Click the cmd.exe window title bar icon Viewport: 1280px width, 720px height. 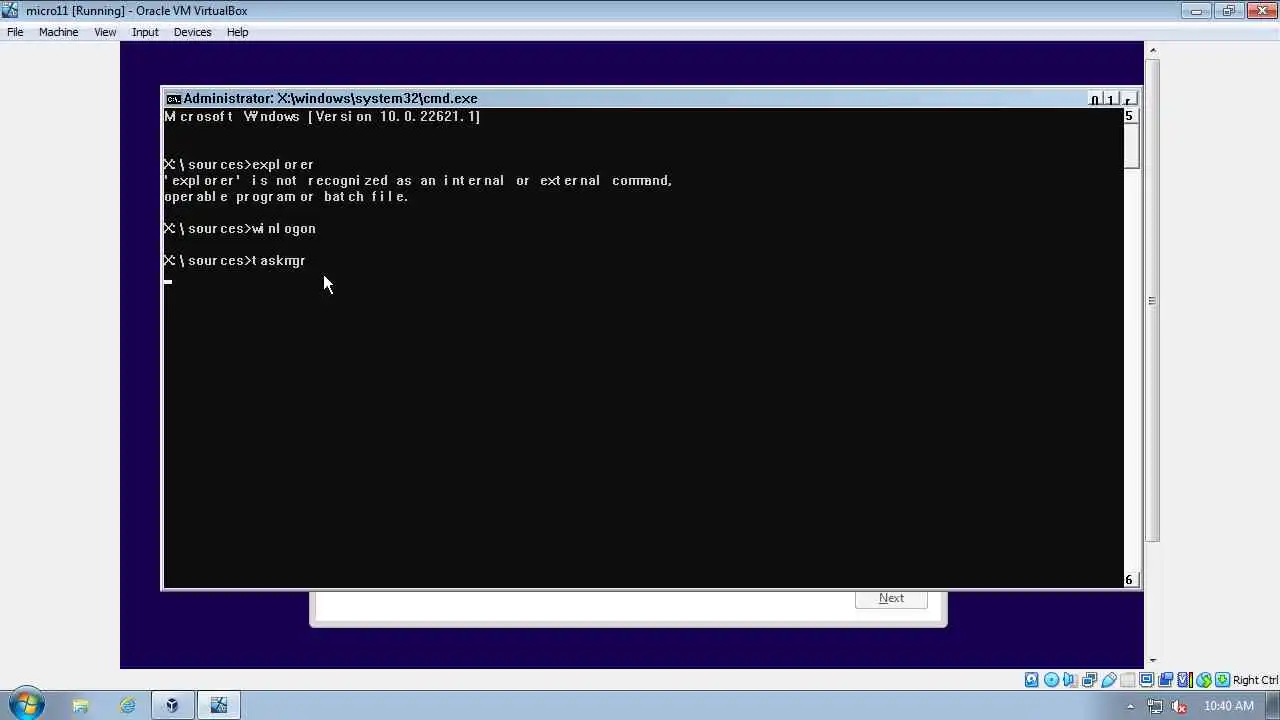[x=173, y=98]
